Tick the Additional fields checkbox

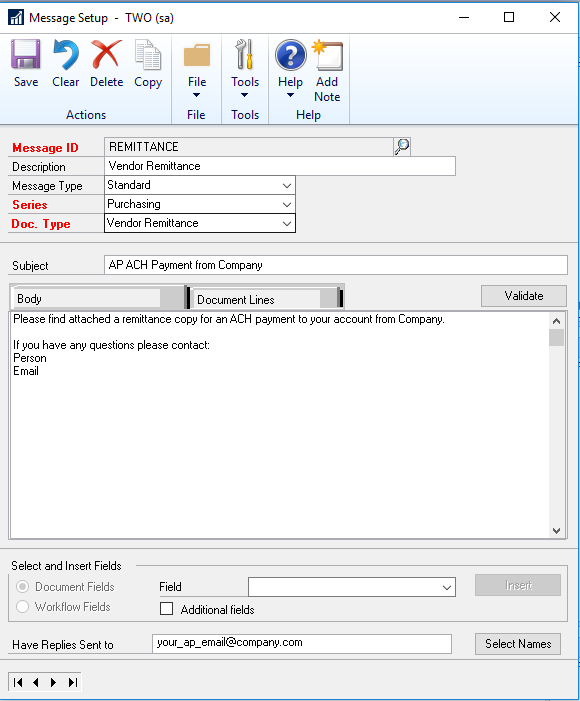pyautogui.click(x=166, y=608)
